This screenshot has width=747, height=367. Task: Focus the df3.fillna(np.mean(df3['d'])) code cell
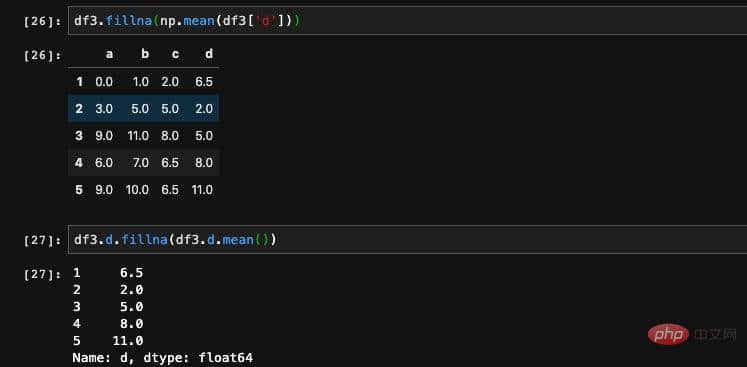tap(407, 21)
